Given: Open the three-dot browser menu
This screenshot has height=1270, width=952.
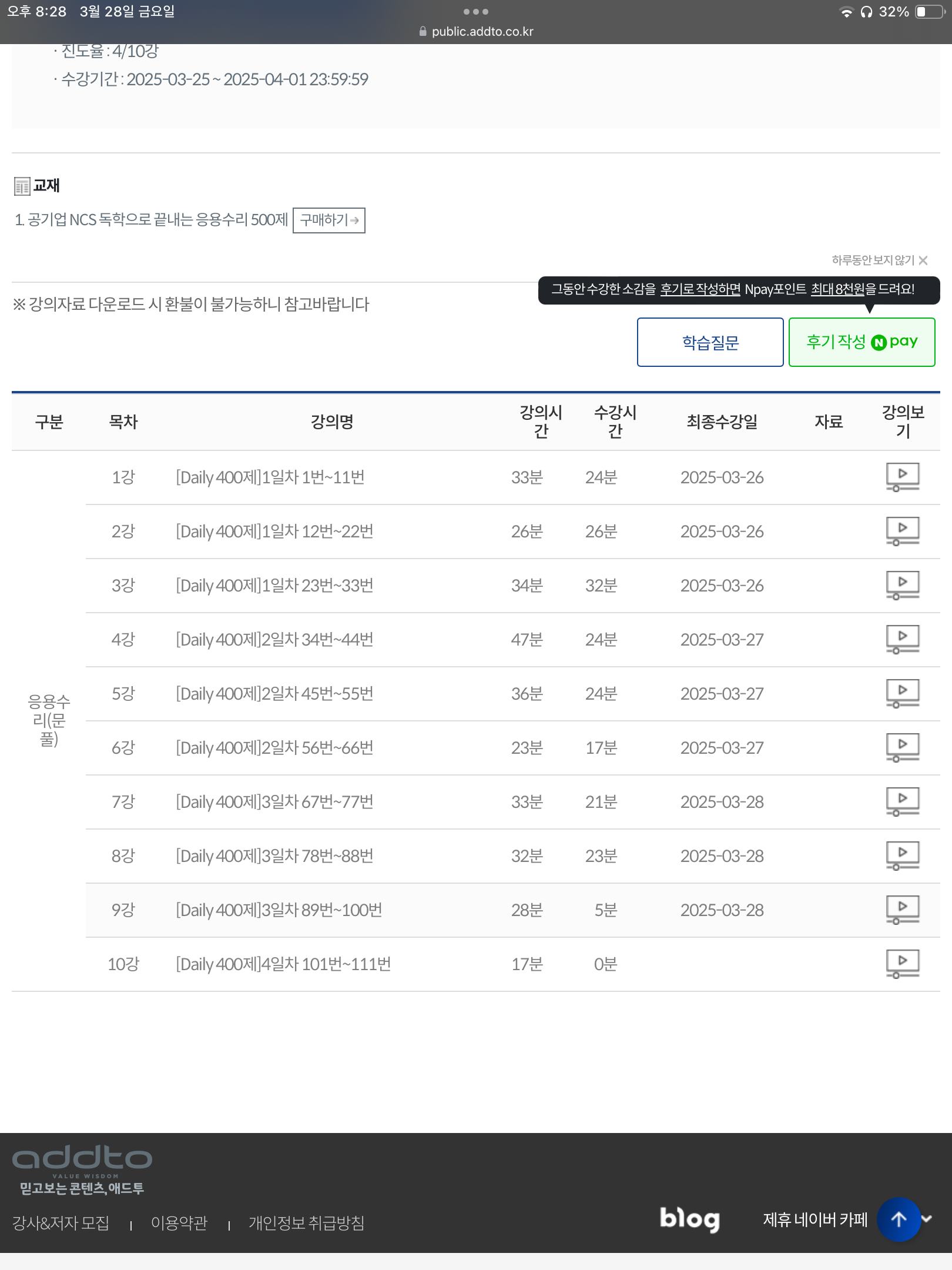Looking at the screenshot, I should click(x=475, y=12).
